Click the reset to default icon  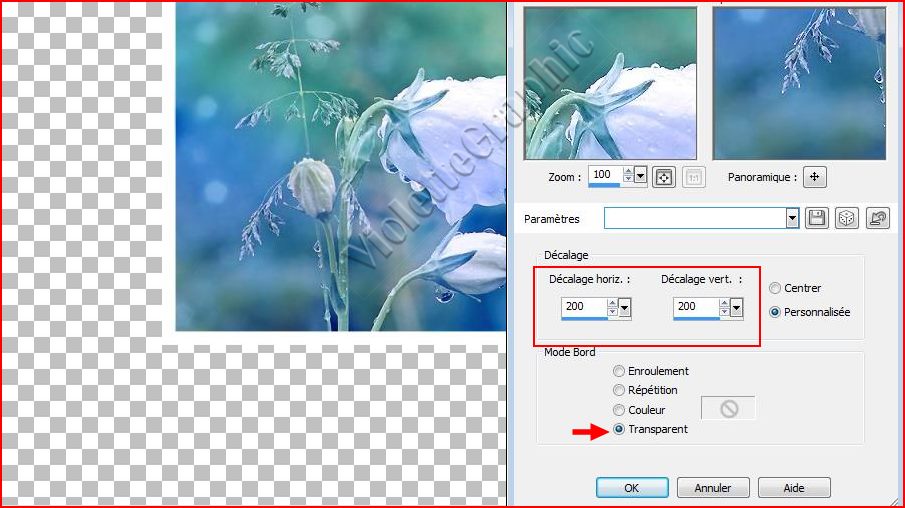click(878, 218)
